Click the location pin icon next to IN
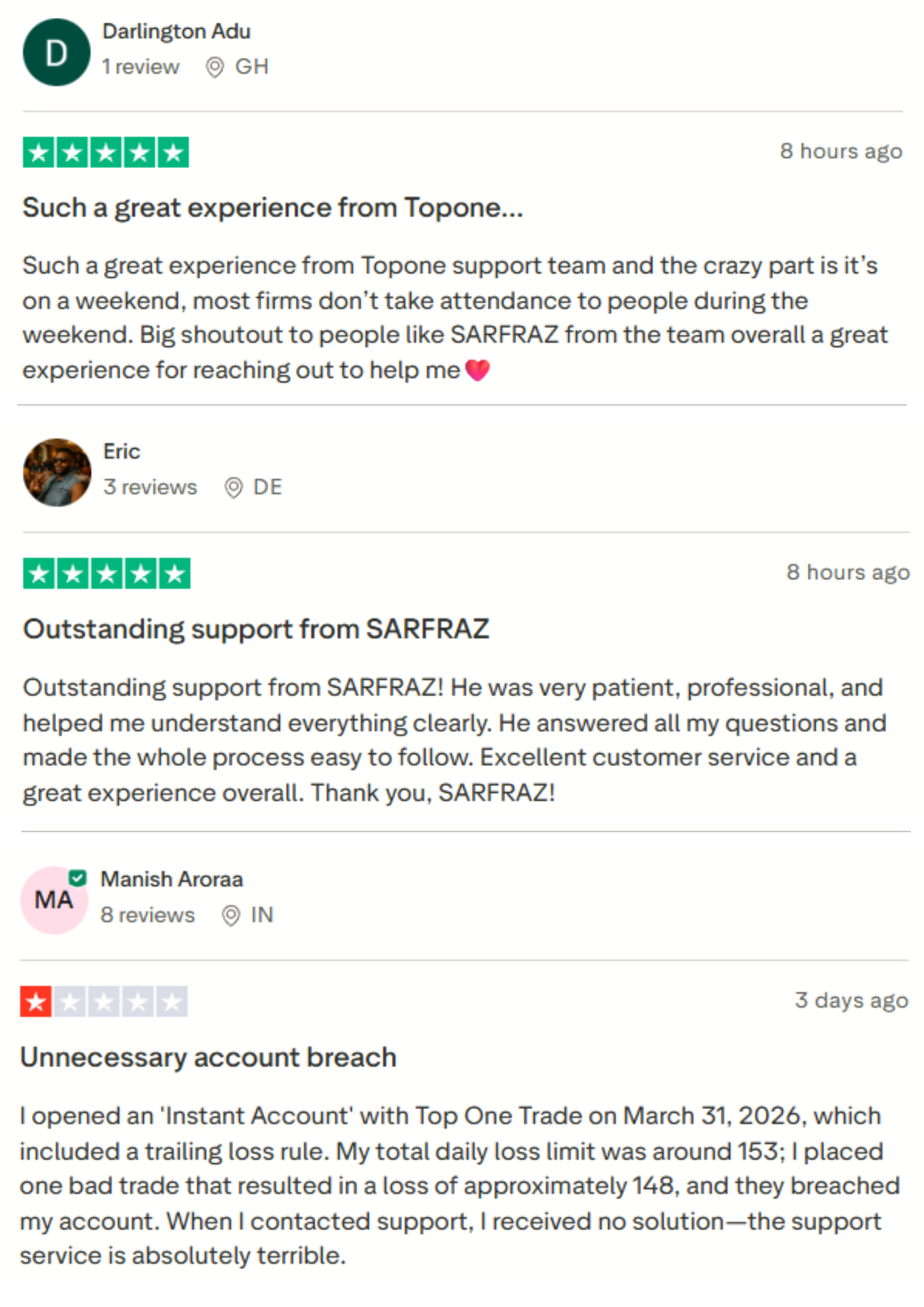Screen dimensions: 924x1307 tap(231, 916)
